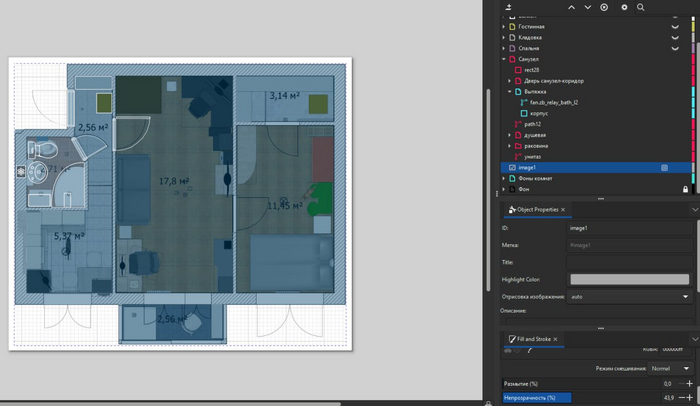
Task: Switch to Object Properties tab
Action: (537, 210)
